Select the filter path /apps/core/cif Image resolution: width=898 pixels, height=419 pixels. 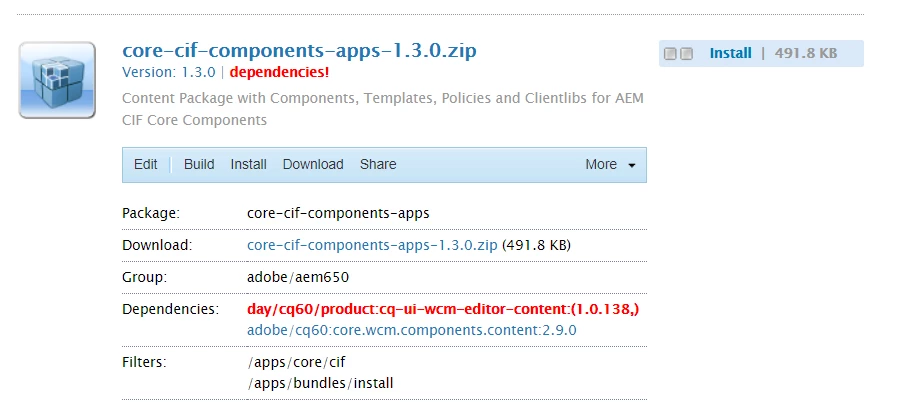(296, 362)
